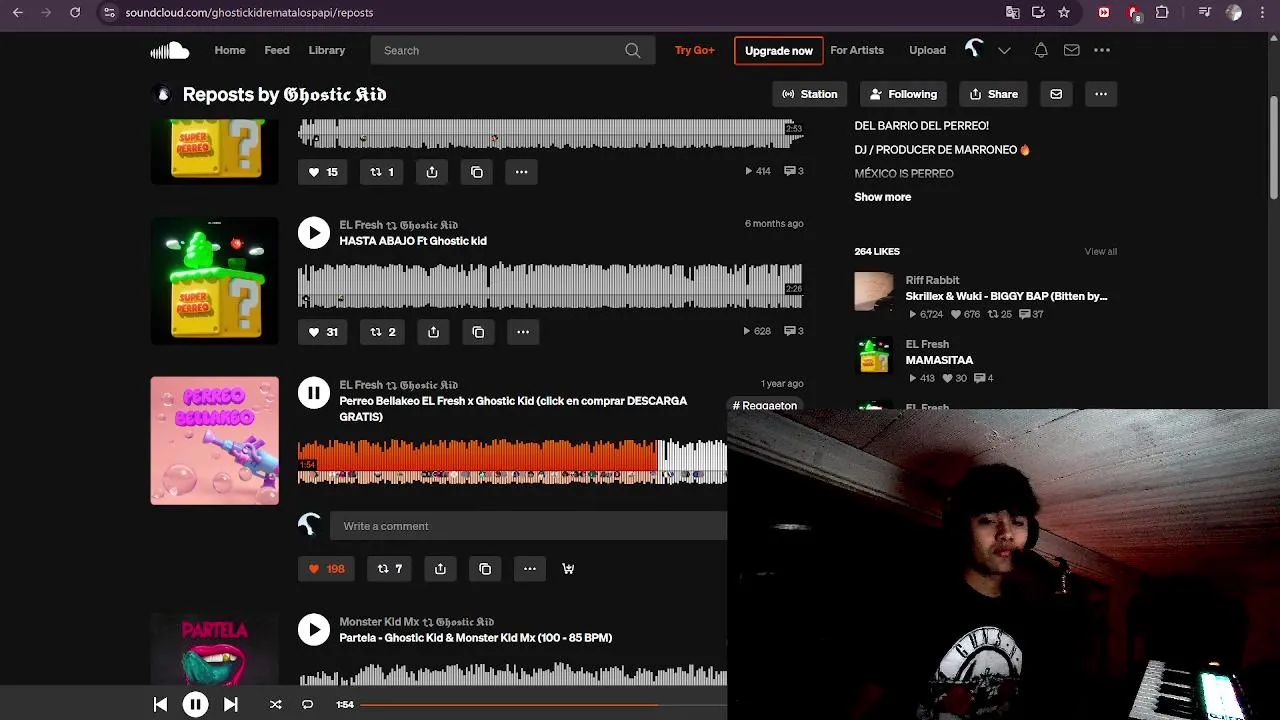Click Upgrade now button
1280x720 pixels.
(x=779, y=50)
